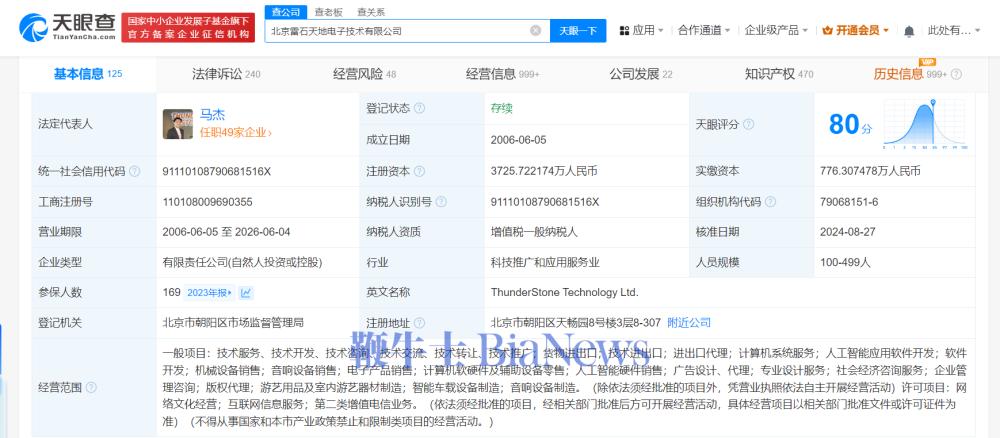Open help icon beside 历史信息 tab
Screen dimensions: 1000x438
click(x=956, y=75)
